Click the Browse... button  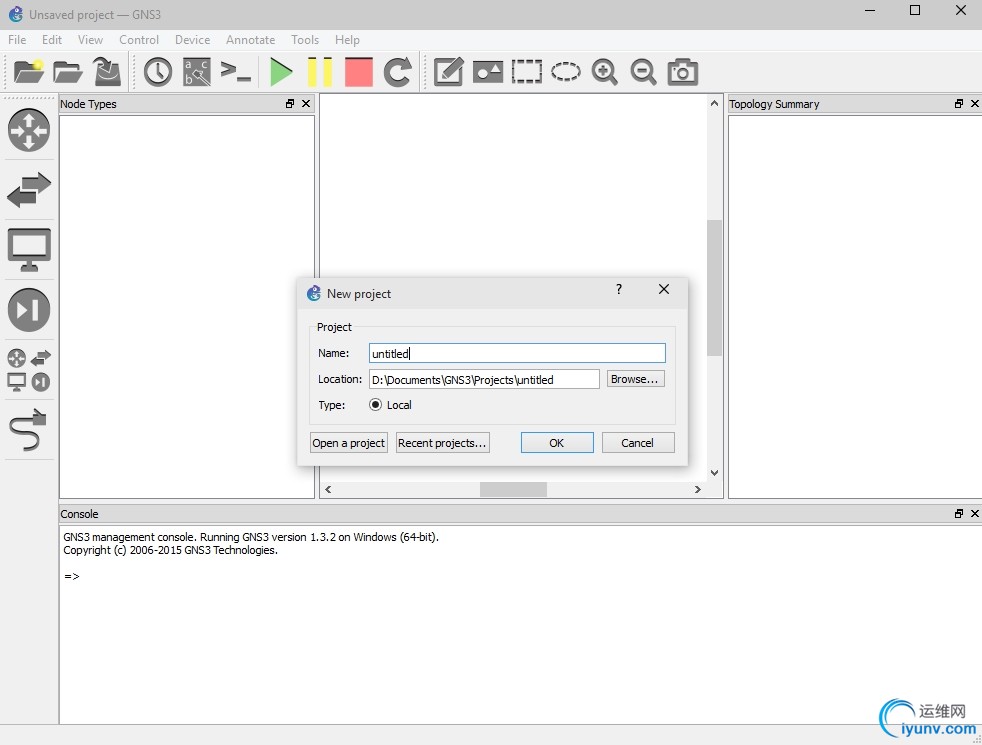635,379
